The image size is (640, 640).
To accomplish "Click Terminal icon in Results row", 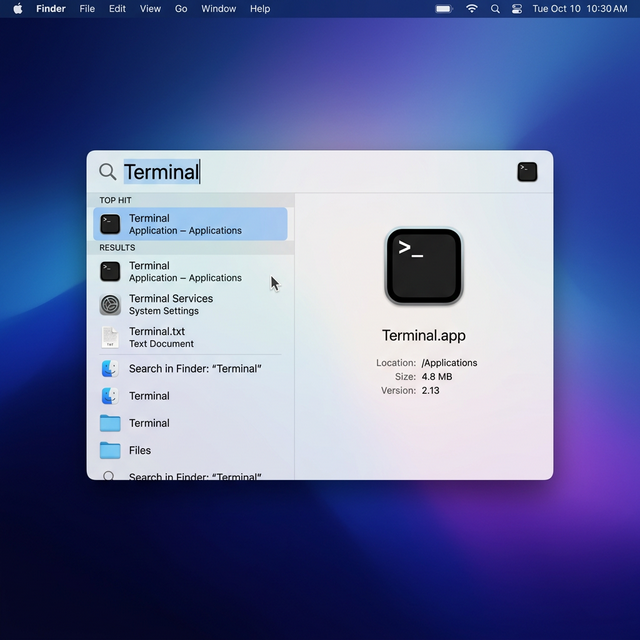I will pos(110,271).
